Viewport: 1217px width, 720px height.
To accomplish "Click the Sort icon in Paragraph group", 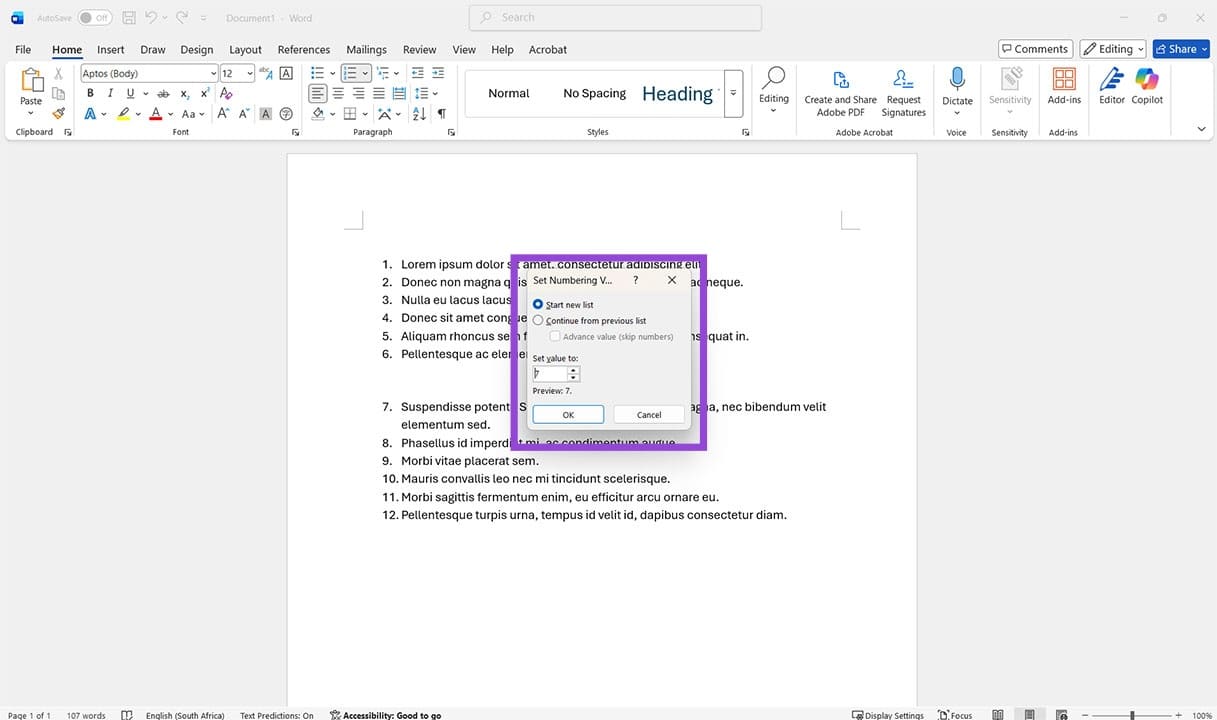I will pos(419,113).
